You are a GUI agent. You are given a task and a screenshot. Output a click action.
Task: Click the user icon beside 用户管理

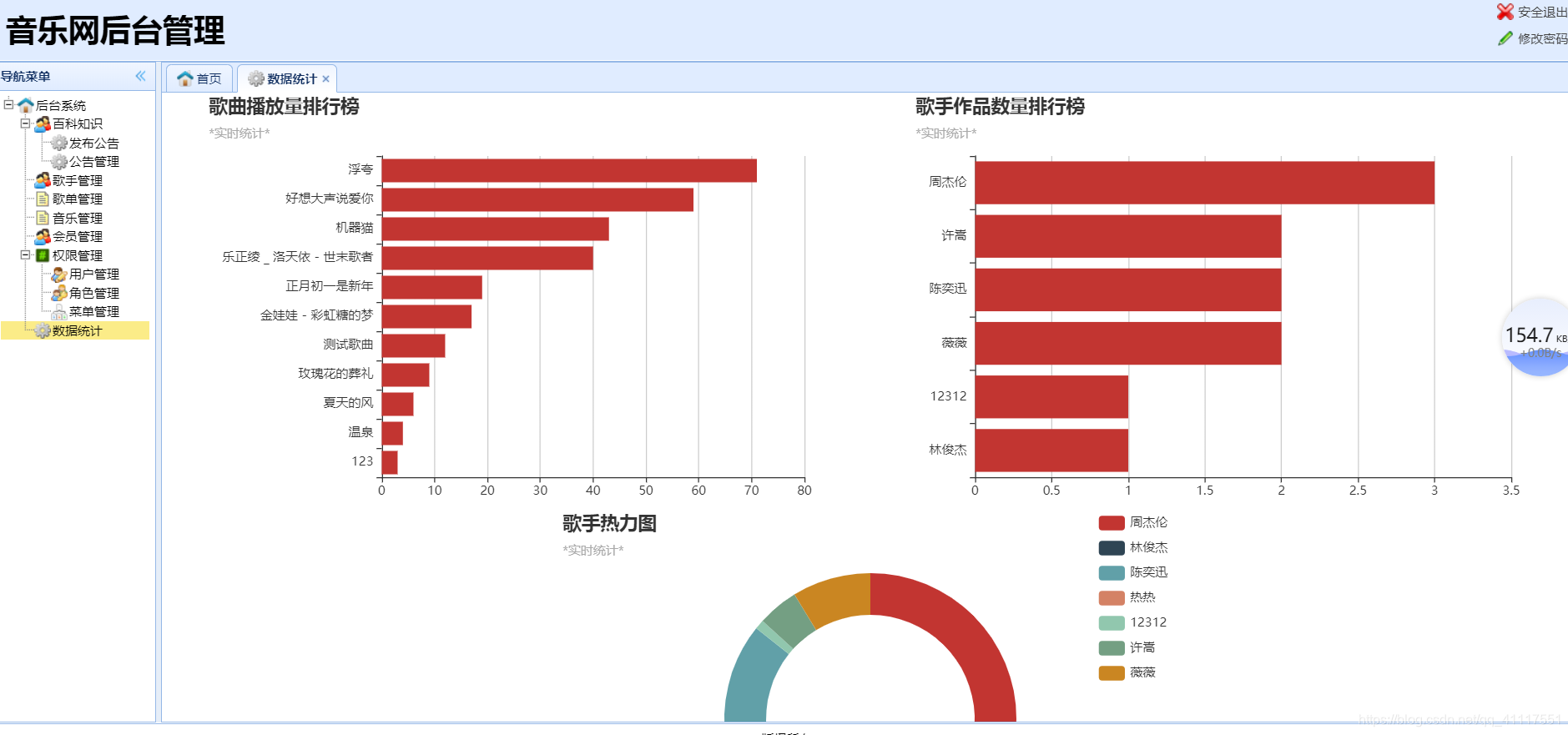(59, 274)
